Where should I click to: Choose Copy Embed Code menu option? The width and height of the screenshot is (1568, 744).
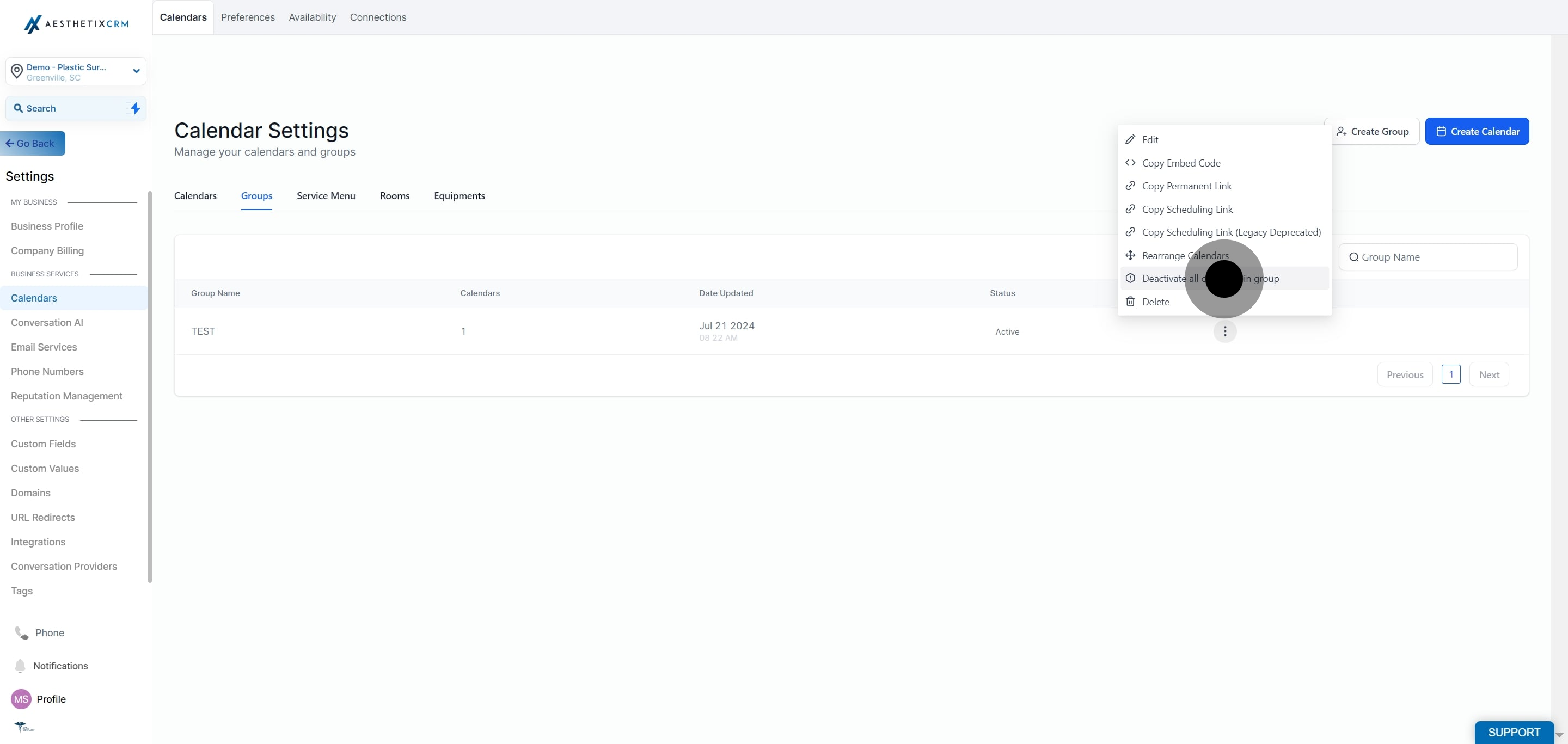pos(1181,163)
